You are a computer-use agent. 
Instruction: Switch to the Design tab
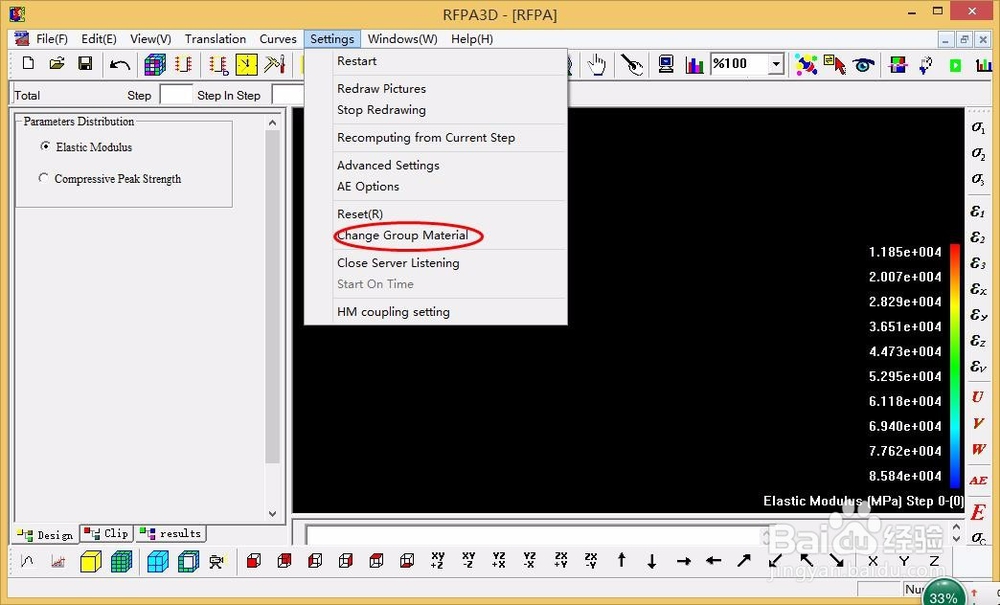(x=45, y=535)
